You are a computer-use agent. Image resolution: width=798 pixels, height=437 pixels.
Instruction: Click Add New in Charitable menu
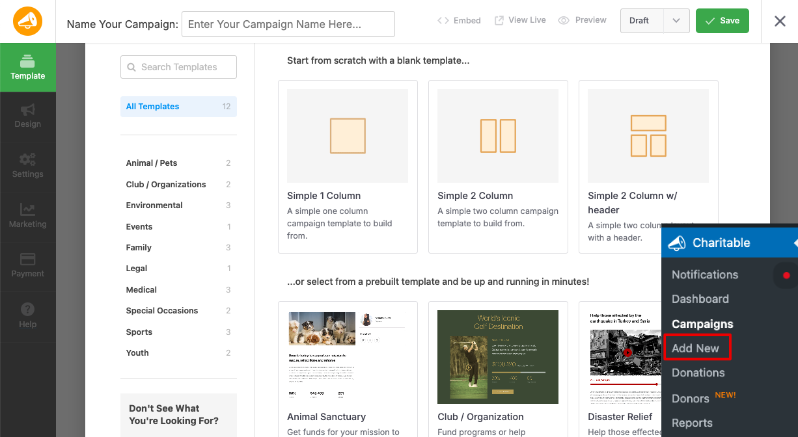[697, 348]
